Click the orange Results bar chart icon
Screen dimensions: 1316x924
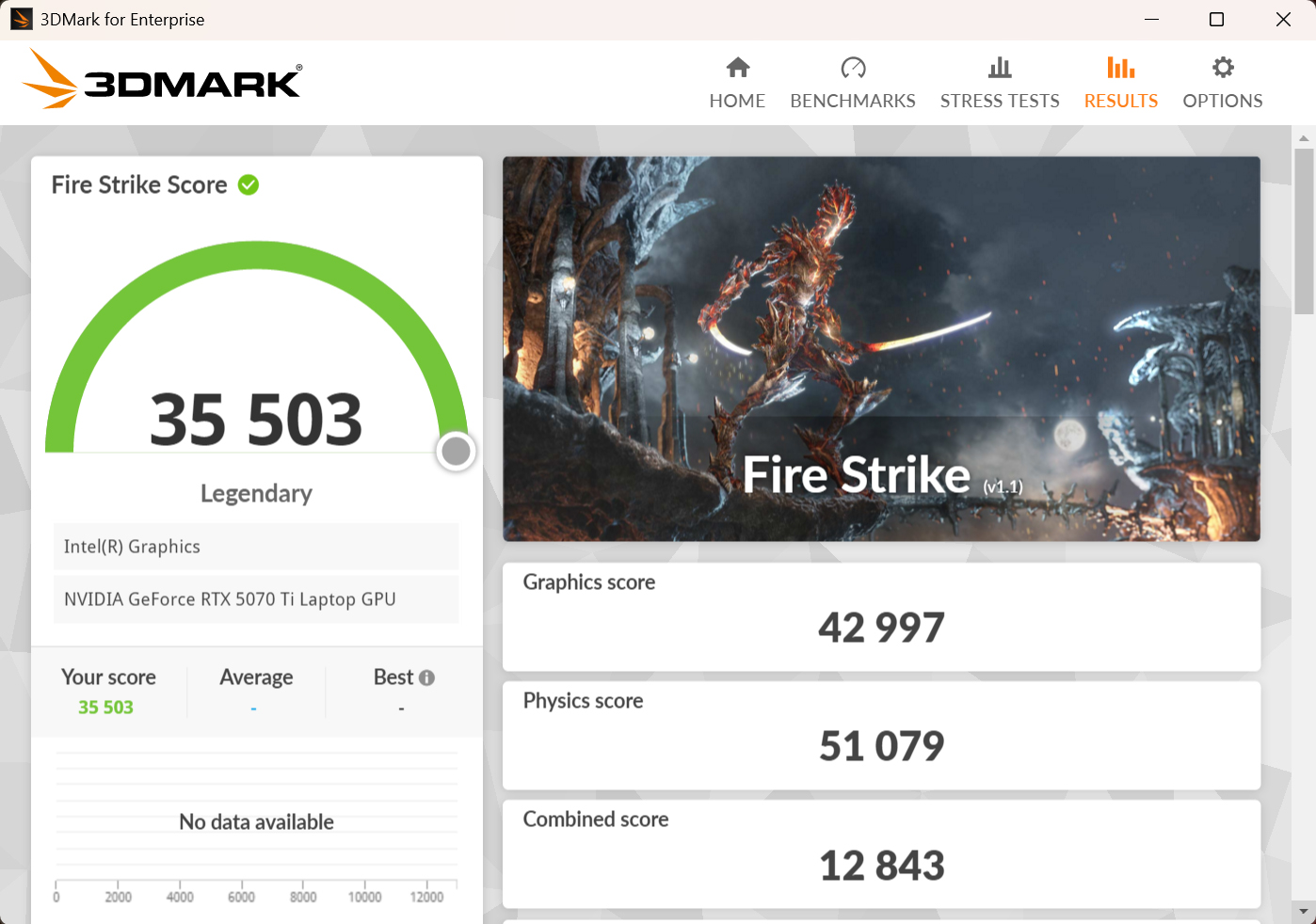1120,67
